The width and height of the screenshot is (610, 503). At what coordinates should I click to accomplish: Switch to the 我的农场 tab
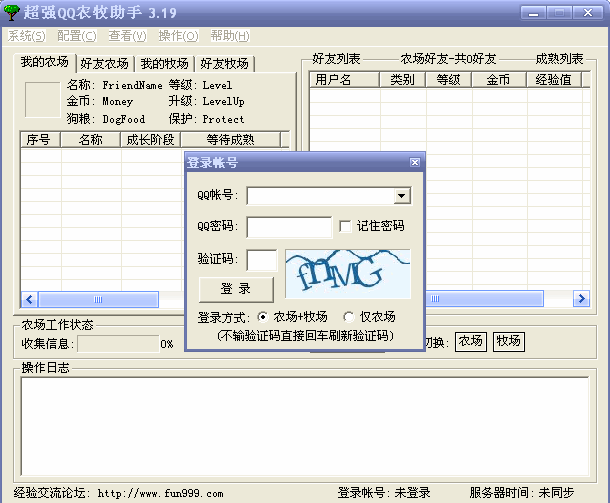pyautogui.click(x=44, y=62)
